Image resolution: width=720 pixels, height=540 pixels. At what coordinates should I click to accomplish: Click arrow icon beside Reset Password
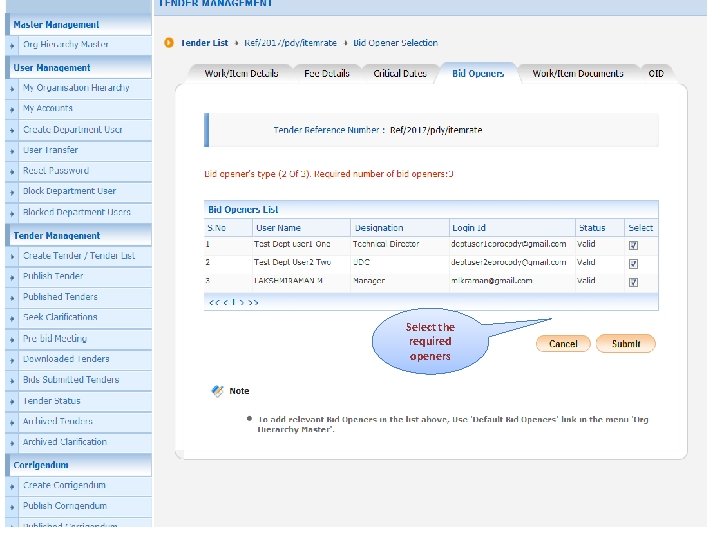point(12,172)
